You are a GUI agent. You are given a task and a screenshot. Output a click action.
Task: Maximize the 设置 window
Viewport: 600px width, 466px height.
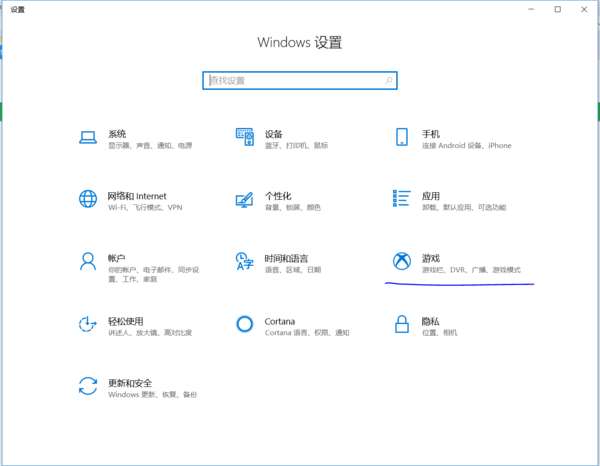[x=558, y=9]
